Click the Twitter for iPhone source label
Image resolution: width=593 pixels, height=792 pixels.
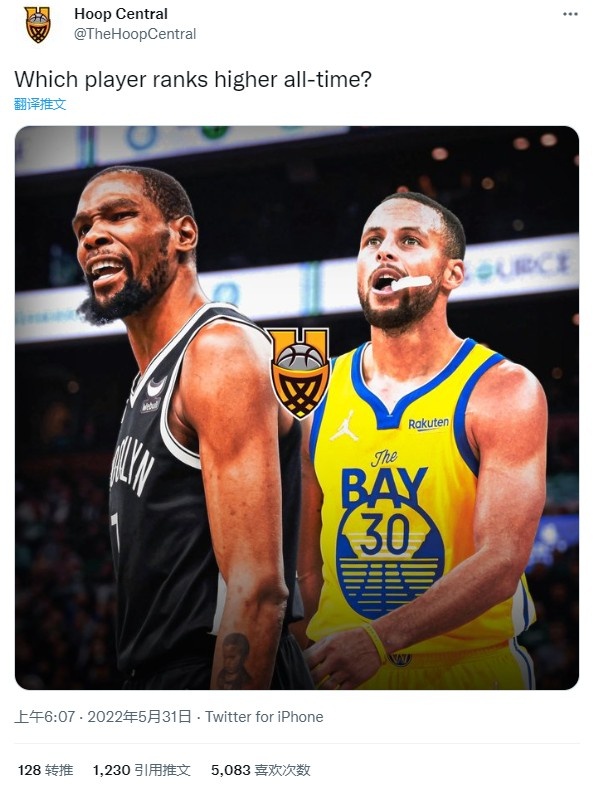[264, 717]
